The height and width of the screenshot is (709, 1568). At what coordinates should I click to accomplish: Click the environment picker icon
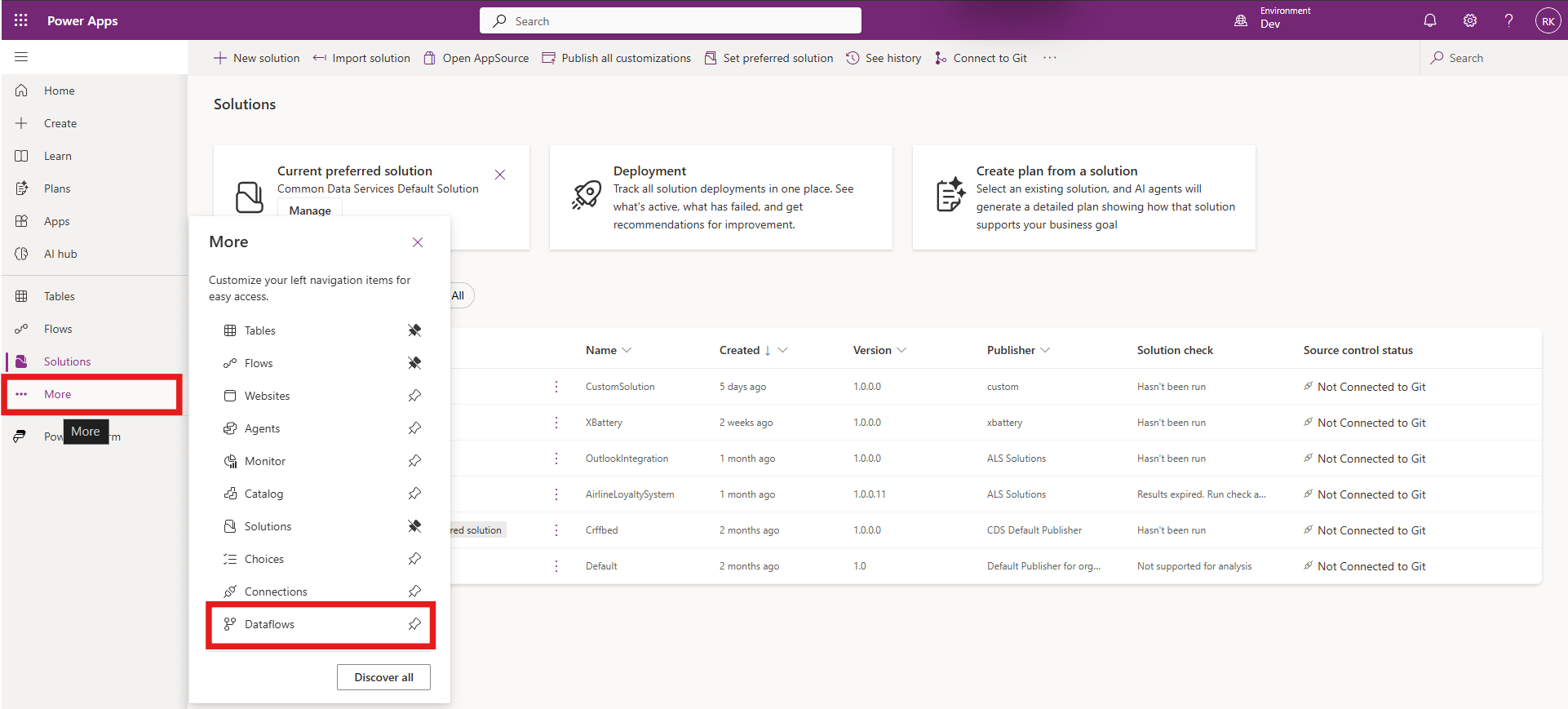coord(1241,20)
